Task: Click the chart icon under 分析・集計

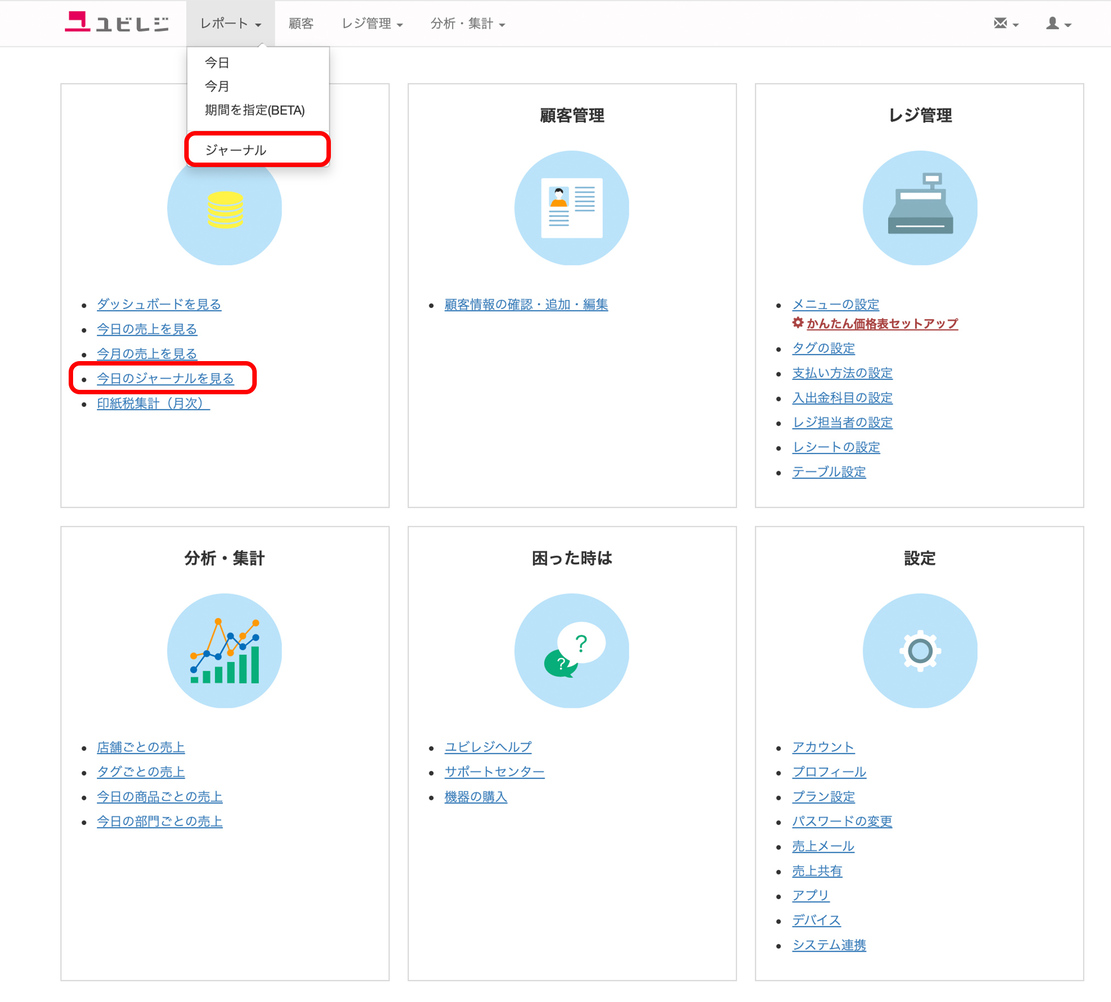Action: point(225,651)
